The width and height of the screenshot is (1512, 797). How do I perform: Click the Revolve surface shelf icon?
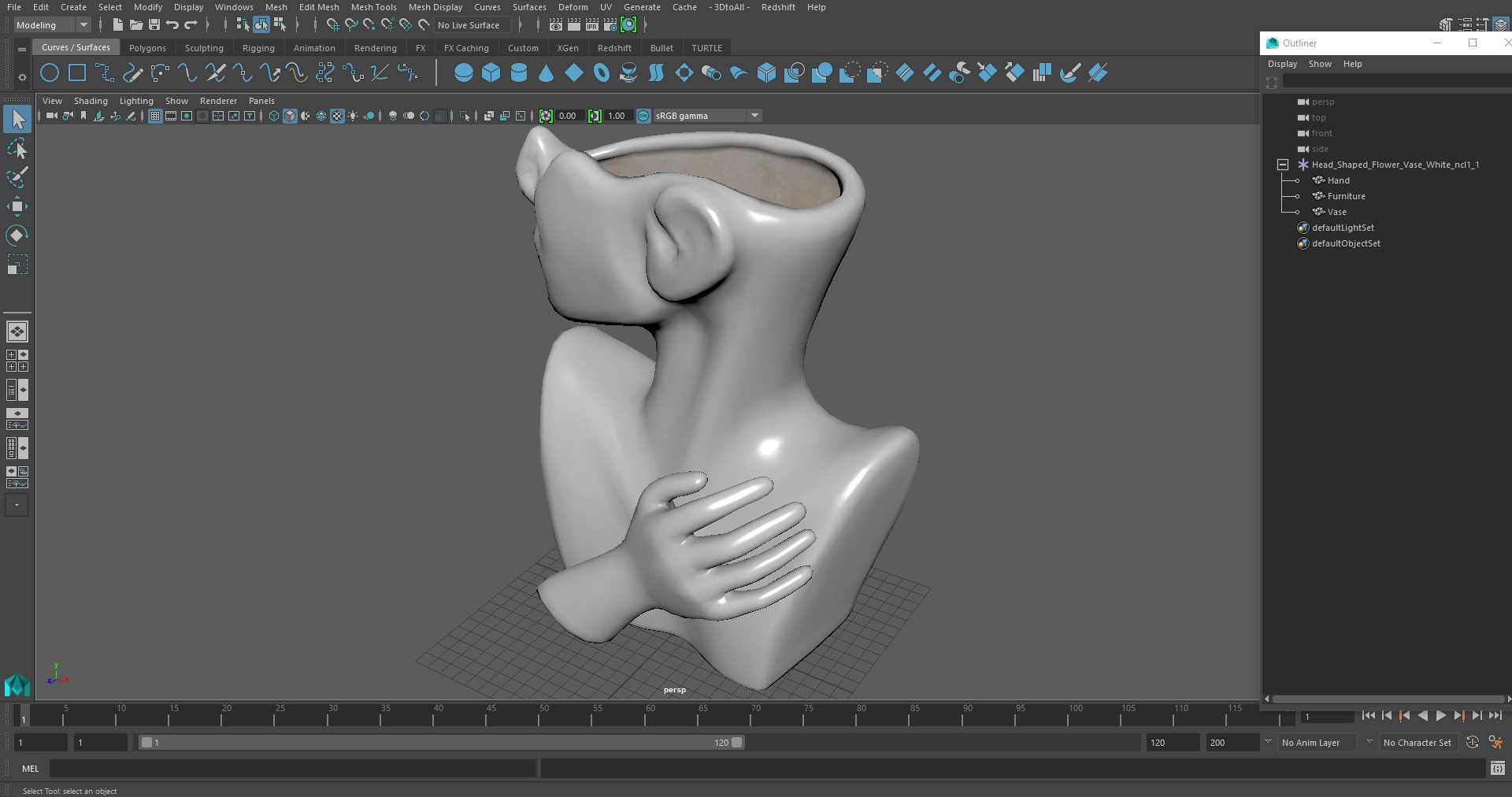[629, 73]
